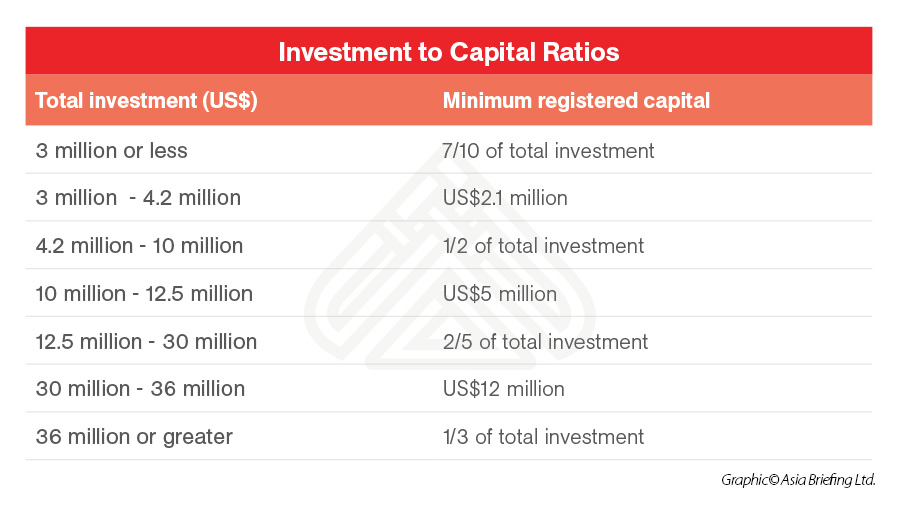Click the '3 million or less' cell
This screenshot has height=509, width=900.
(x=112, y=151)
